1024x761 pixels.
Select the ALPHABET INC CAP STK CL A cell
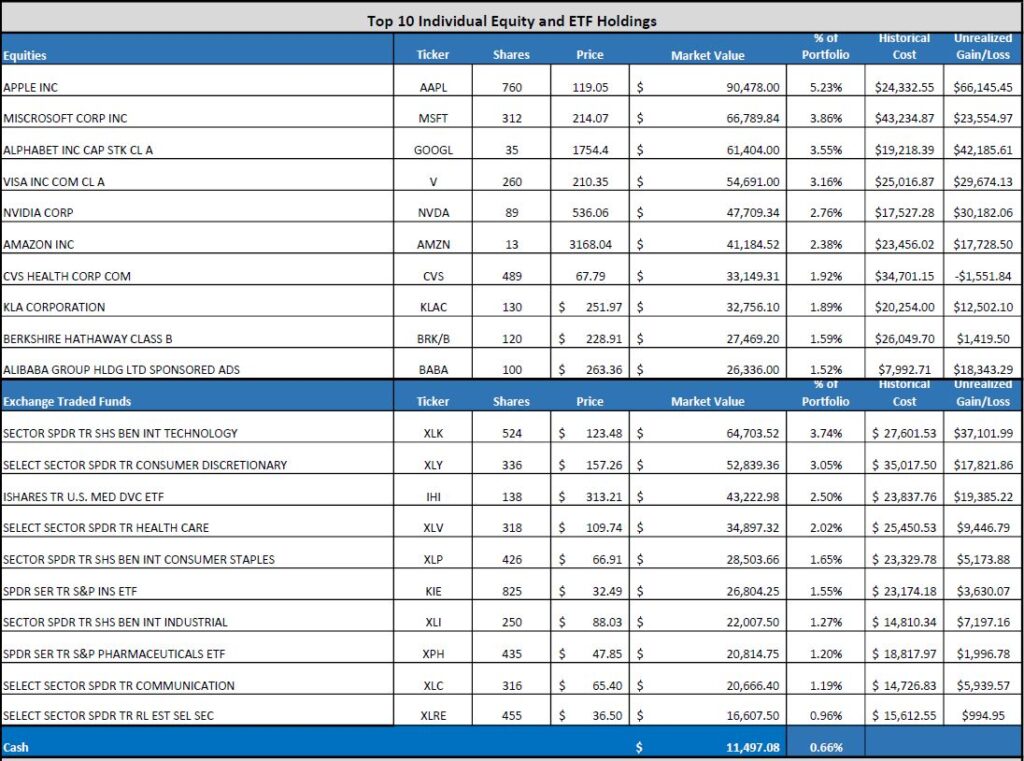[x=197, y=143]
